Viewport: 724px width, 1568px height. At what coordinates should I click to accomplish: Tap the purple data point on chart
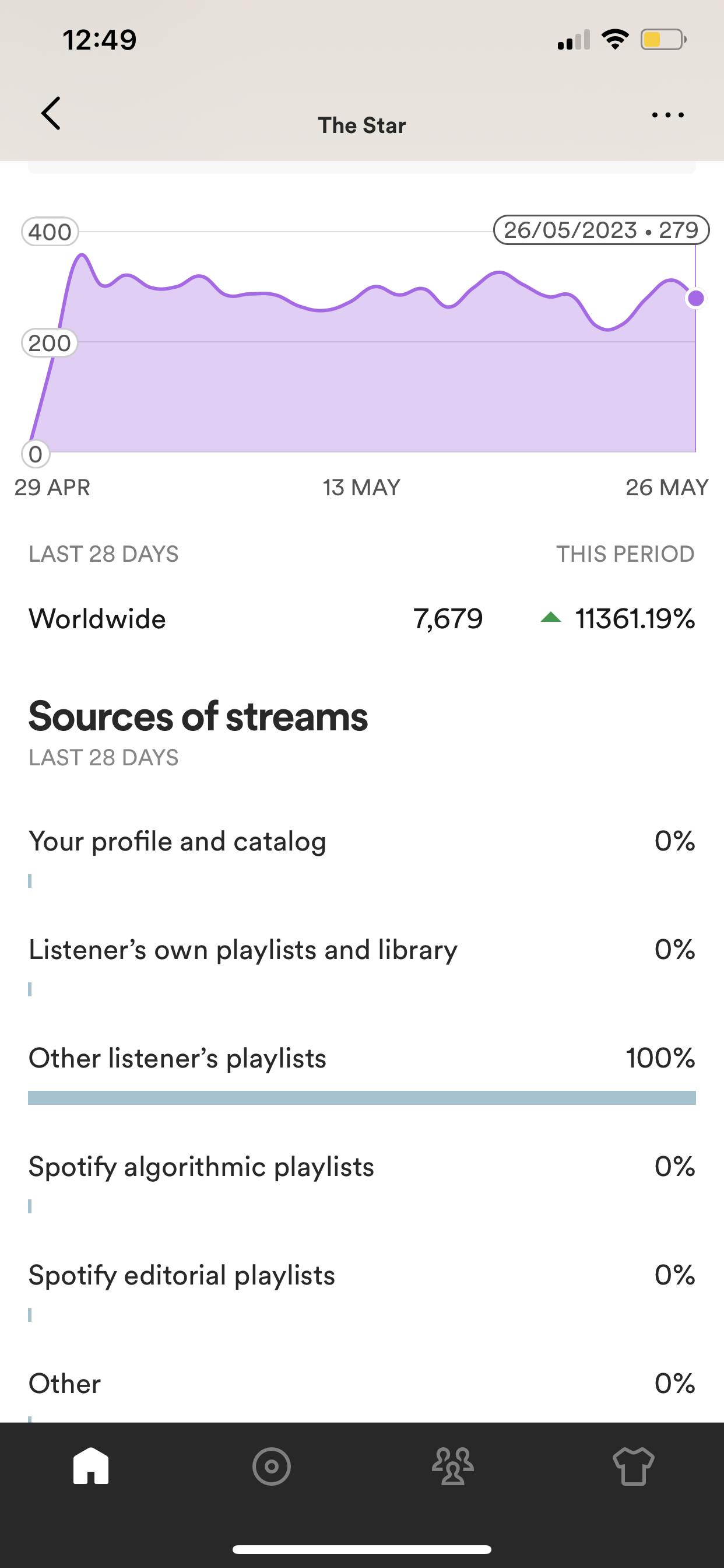[x=695, y=298]
